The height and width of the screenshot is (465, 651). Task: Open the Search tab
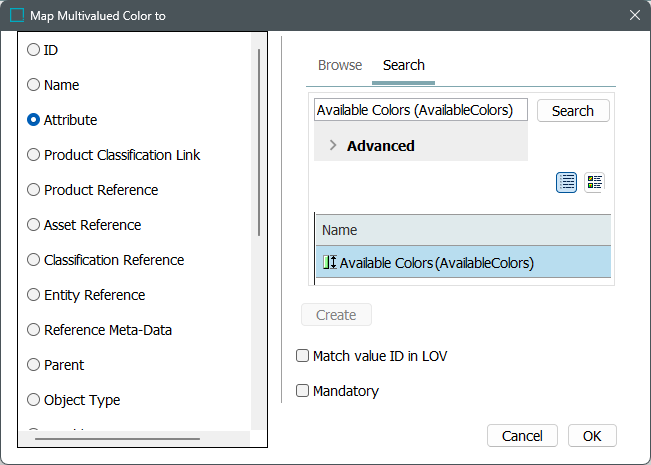404,65
